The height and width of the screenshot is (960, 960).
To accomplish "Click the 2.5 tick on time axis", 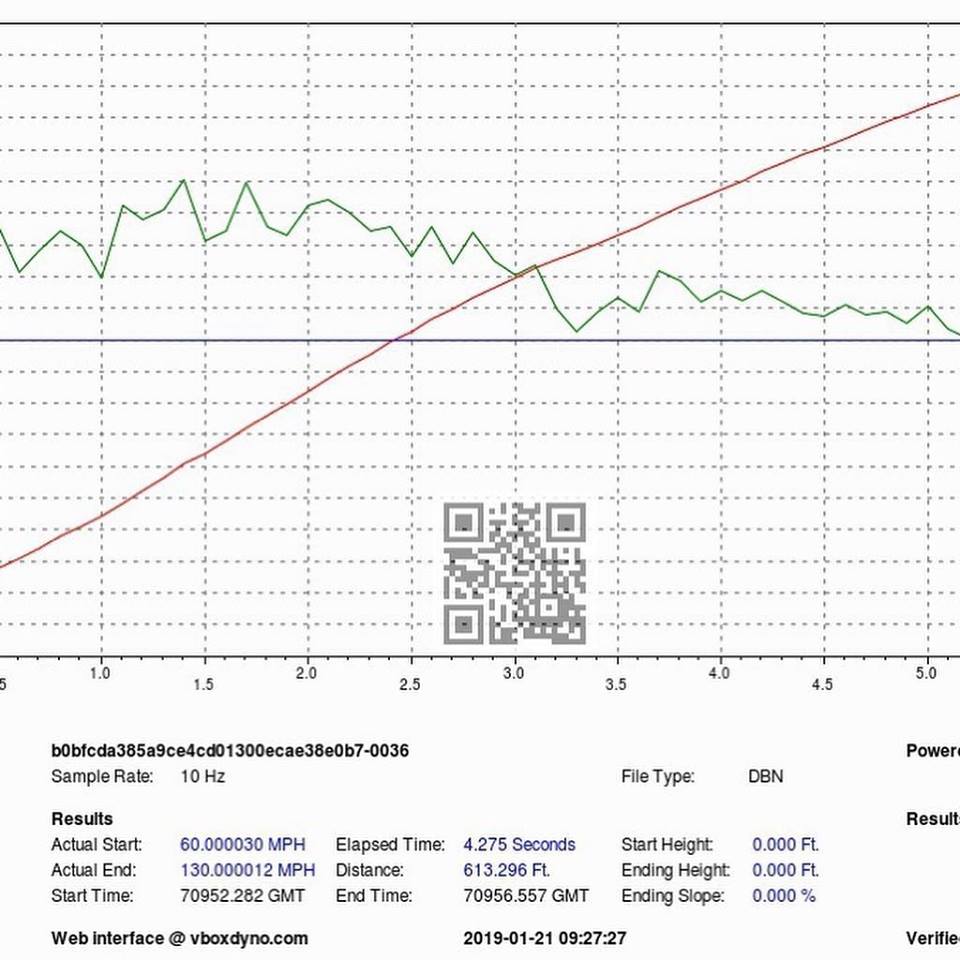I will (409, 684).
